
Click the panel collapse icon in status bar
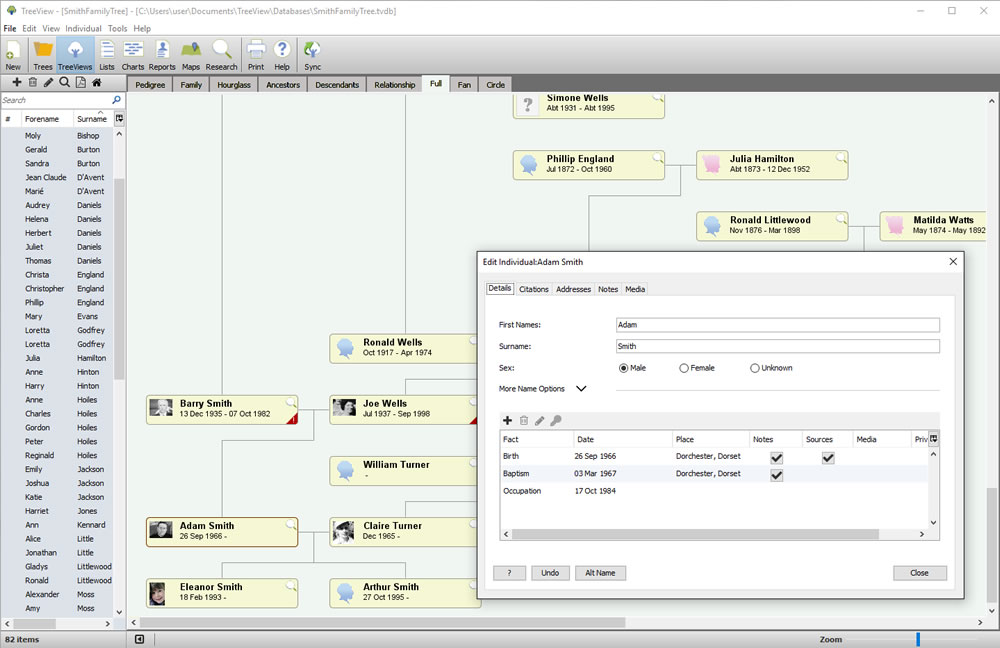click(x=140, y=639)
